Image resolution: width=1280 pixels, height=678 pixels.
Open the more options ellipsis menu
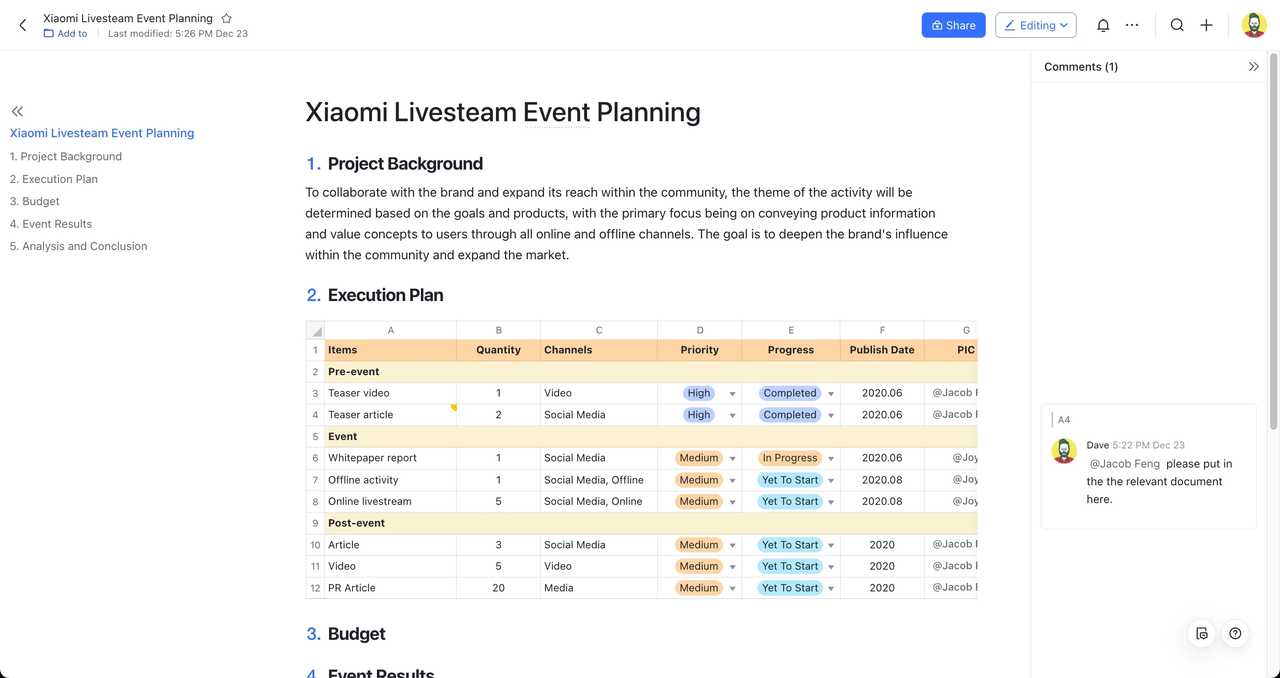coord(1133,25)
